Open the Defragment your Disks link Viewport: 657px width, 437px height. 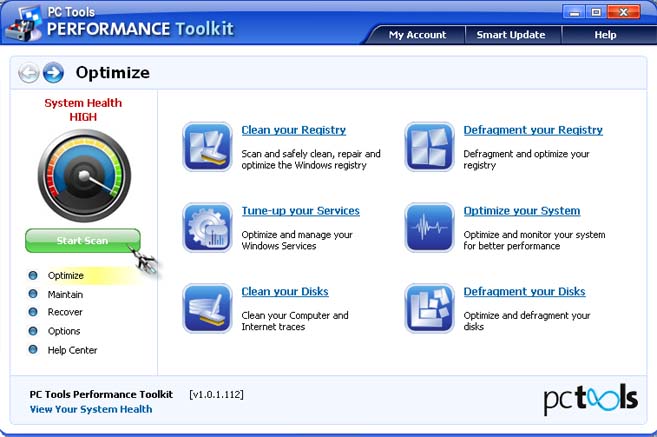tap(524, 292)
